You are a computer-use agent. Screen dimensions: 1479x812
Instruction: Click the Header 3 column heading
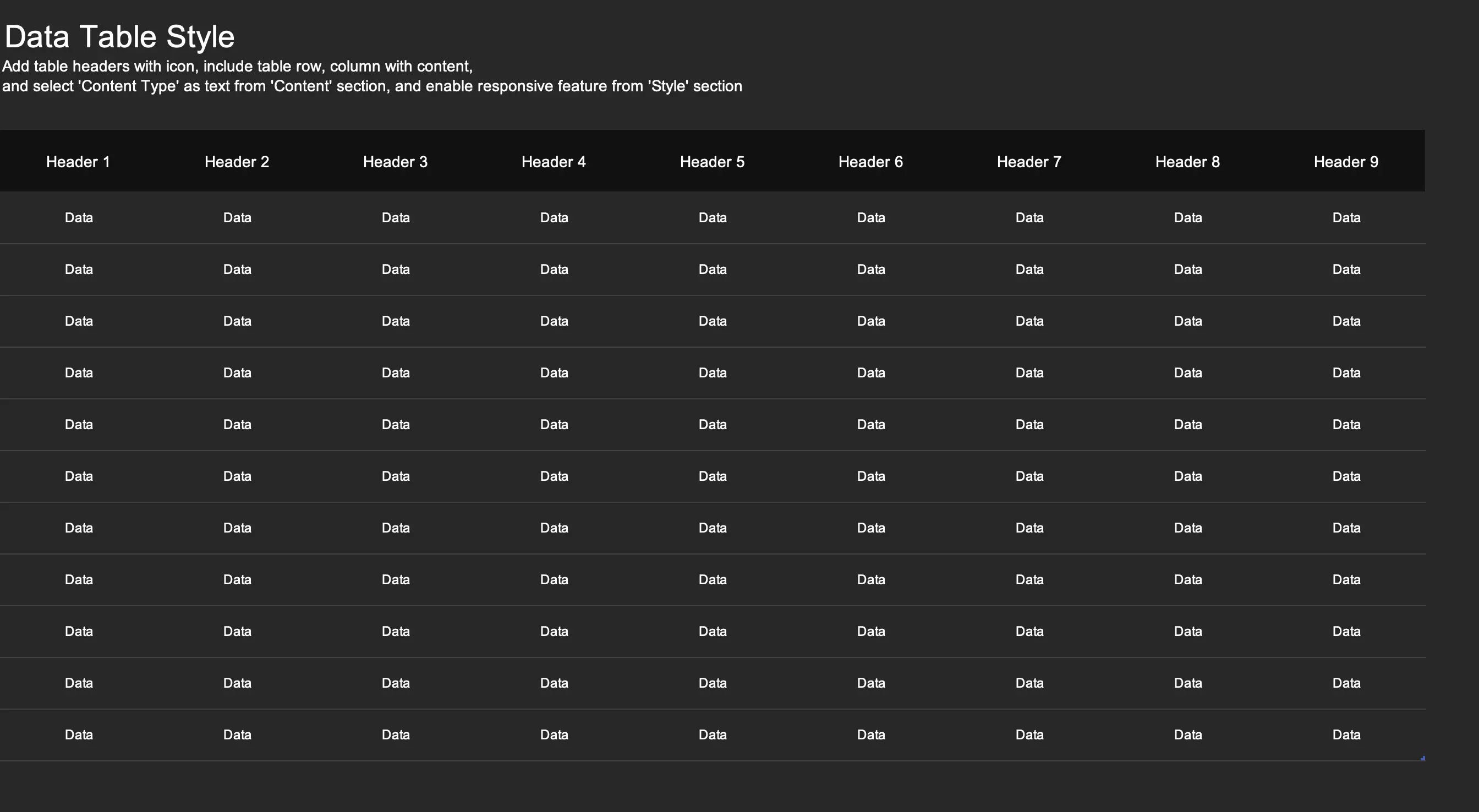pyautogui.click(x=395, y=162)
